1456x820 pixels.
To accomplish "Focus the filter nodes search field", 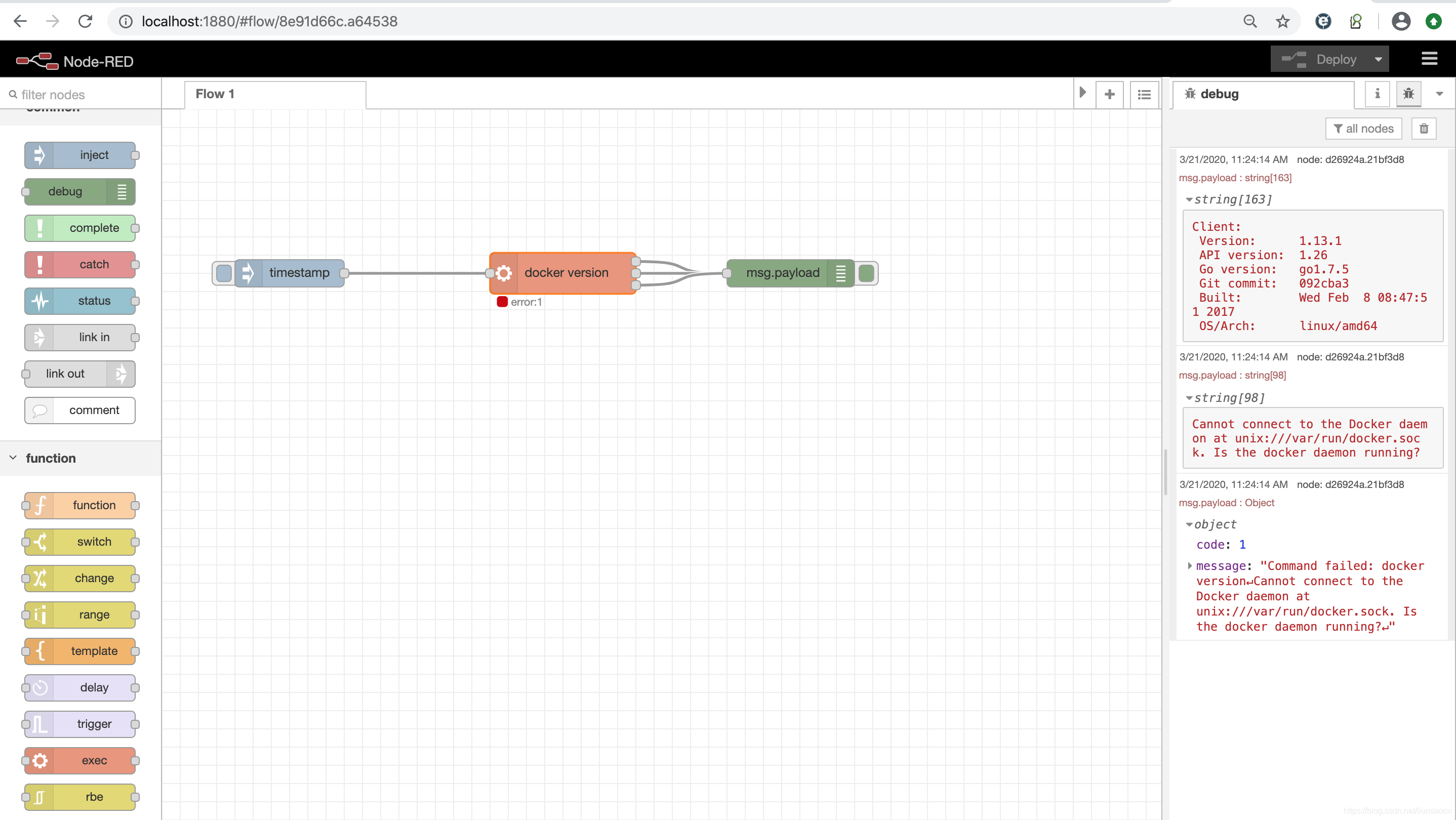I will click(x=80, y=94).
